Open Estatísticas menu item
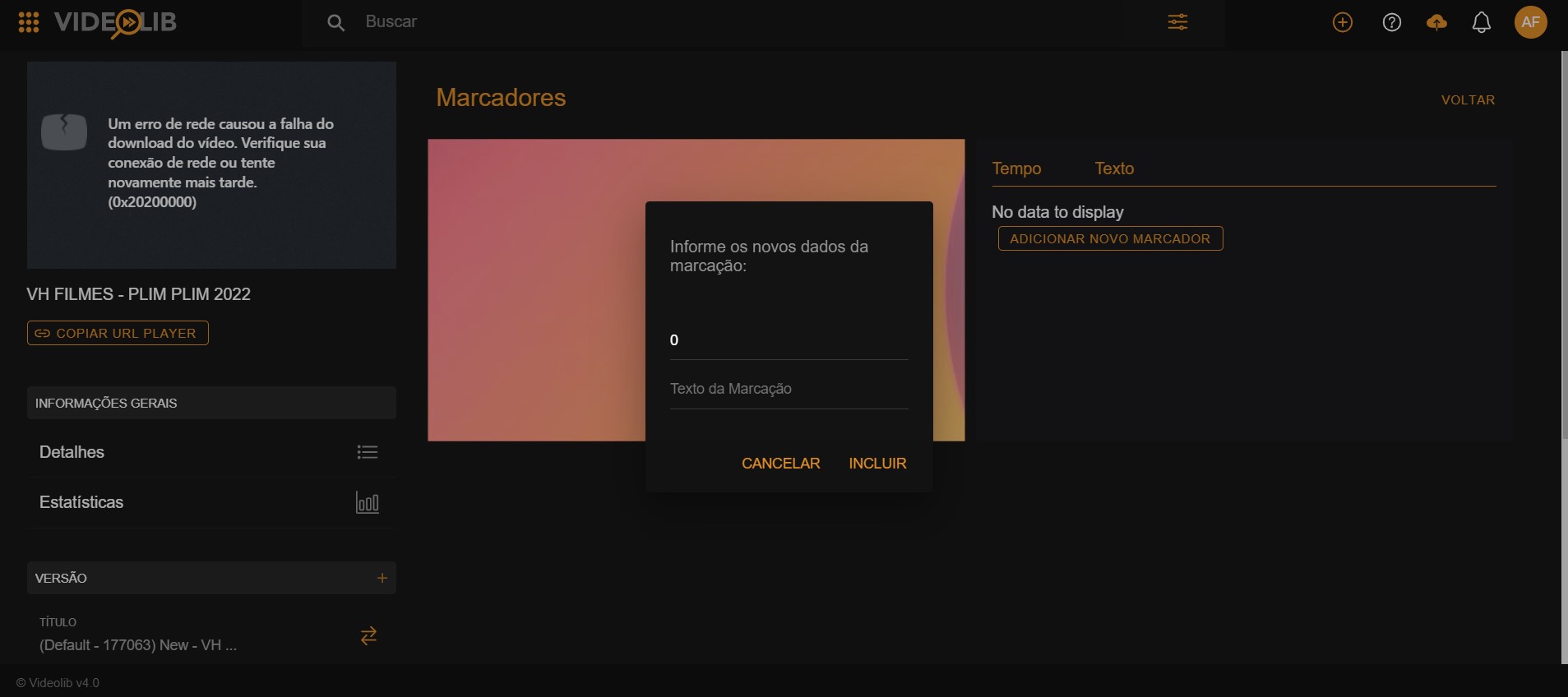The height and width of the screenshot is (697, 1568). pyautogui.click(x=211, y=502)
